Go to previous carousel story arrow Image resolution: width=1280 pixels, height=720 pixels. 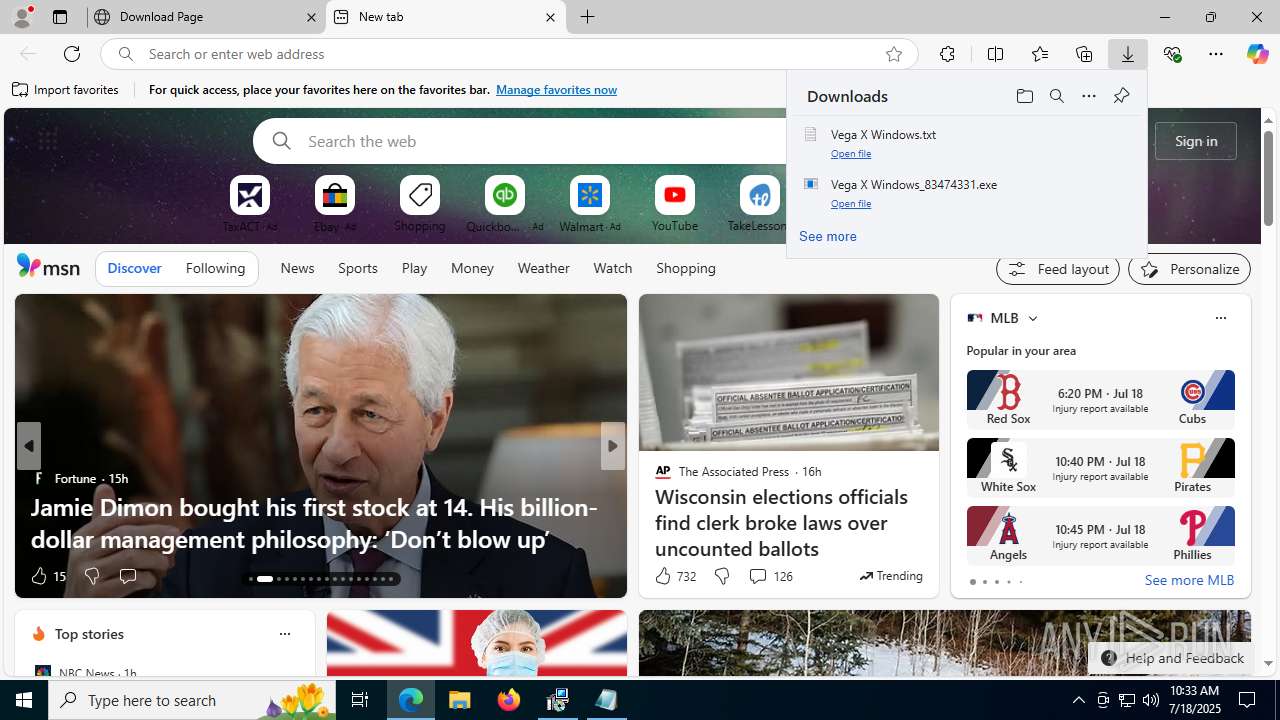coord(28,446)
